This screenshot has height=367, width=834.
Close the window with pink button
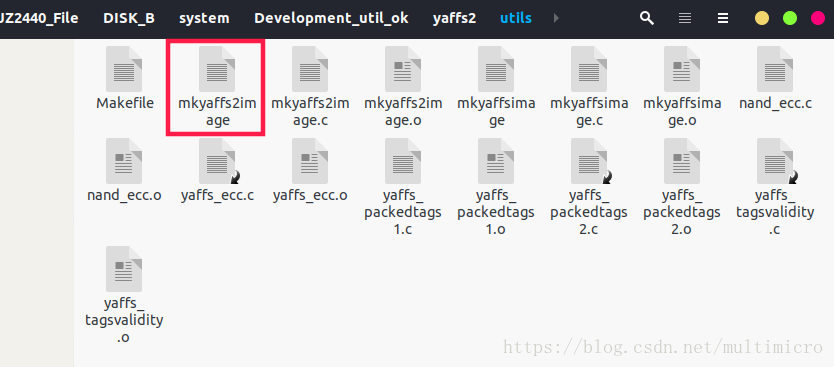point(818,19)
